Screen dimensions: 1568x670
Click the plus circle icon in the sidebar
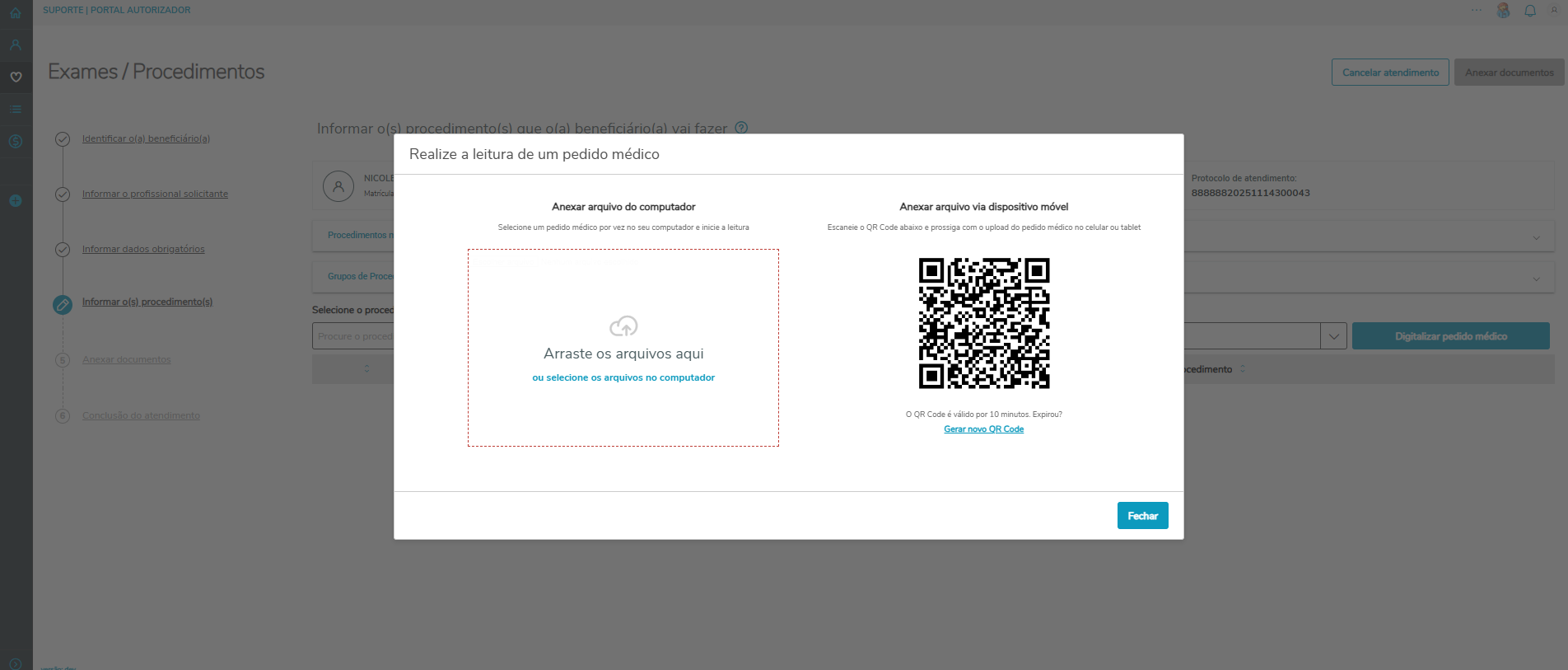click(x=16, y=200)
